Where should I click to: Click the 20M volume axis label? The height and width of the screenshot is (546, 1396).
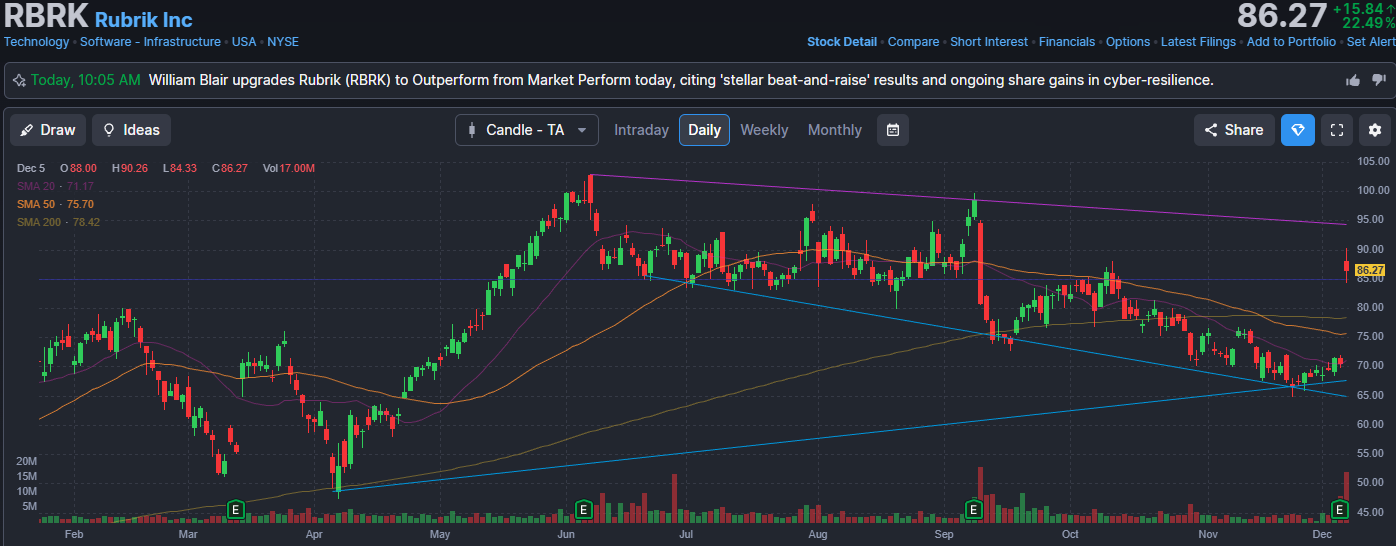tap(27, 461)
